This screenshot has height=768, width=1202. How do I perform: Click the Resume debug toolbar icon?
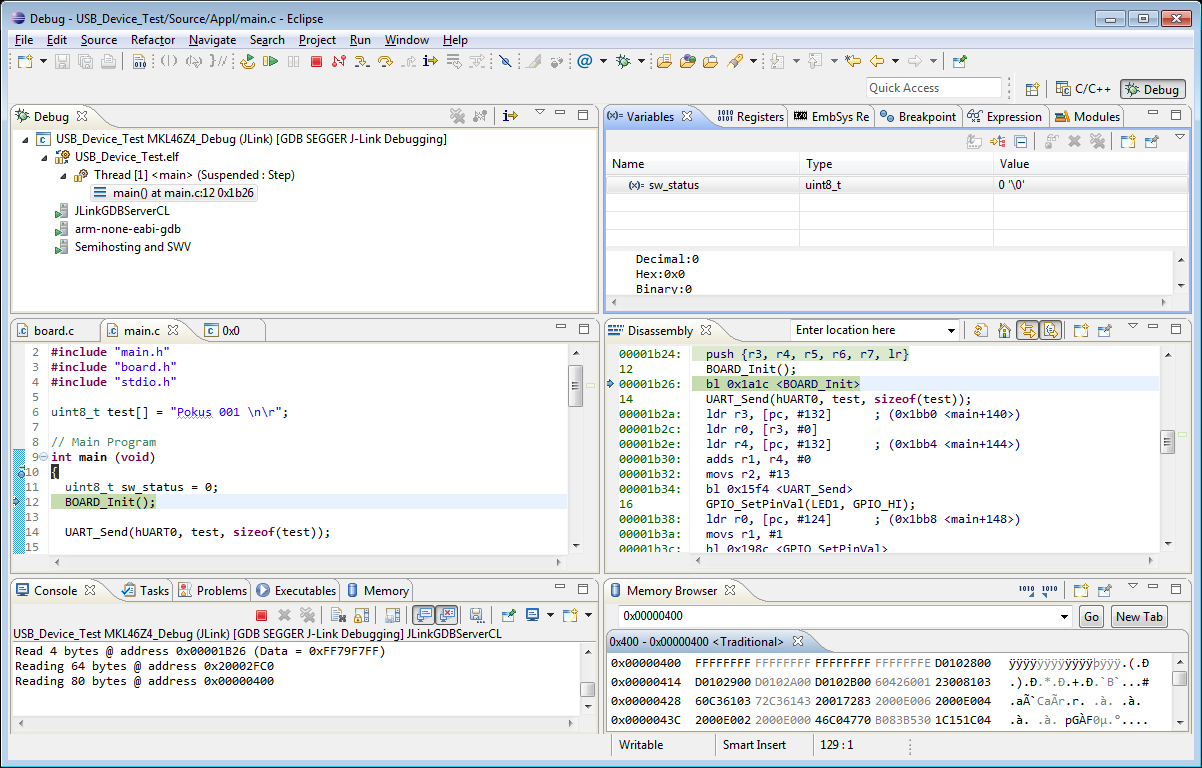coord(270,62)
